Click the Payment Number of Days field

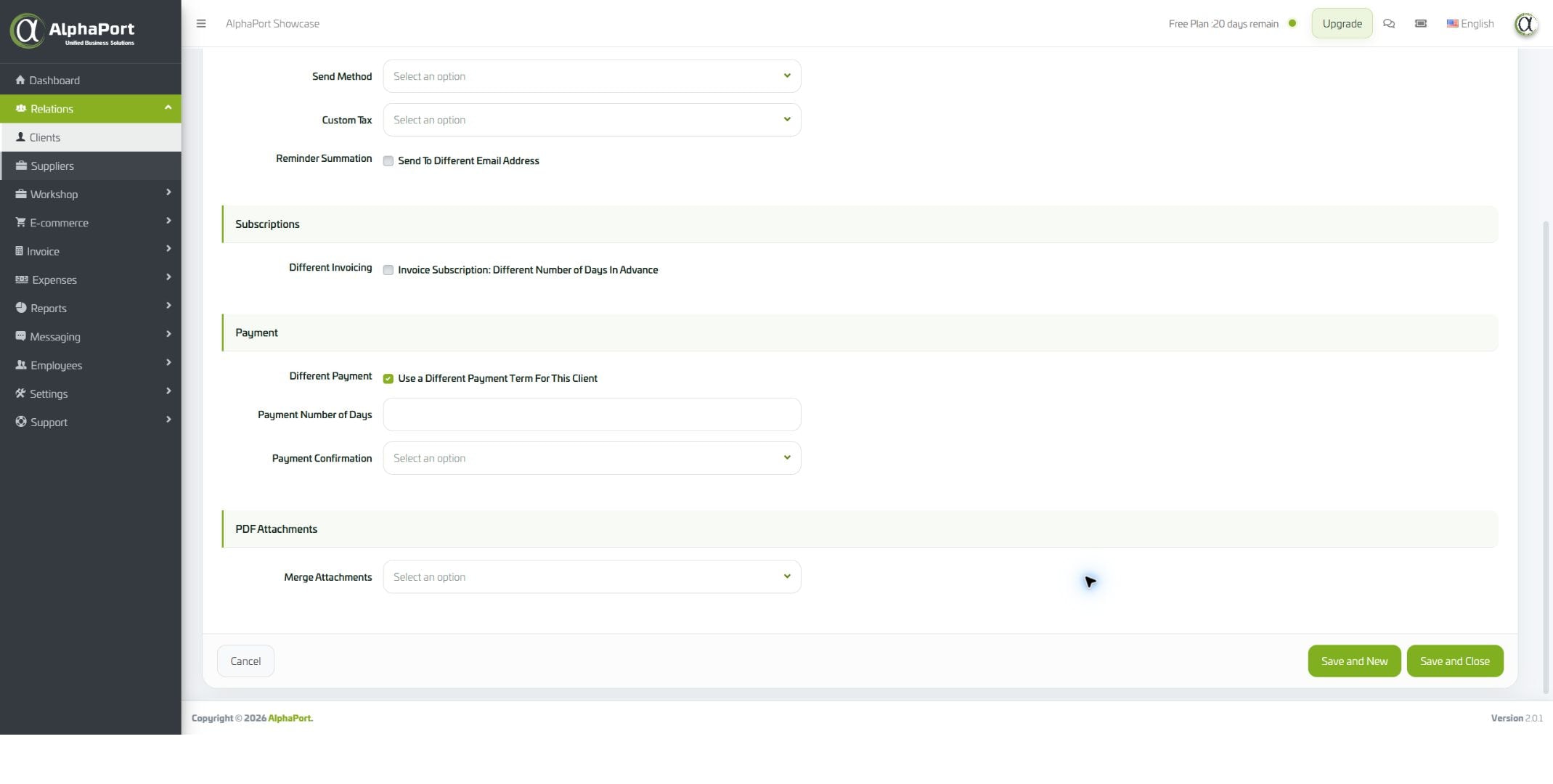click(592, 415)
